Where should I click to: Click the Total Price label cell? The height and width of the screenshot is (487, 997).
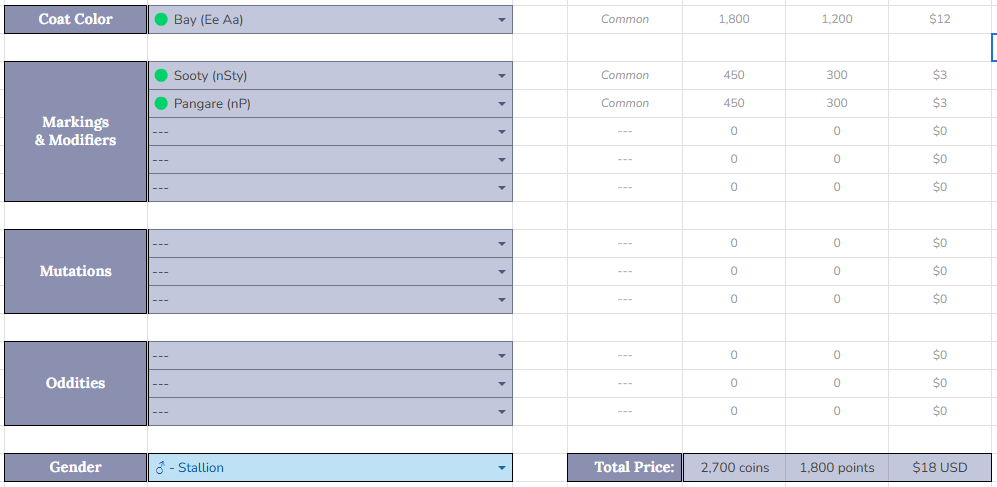[625, 467]
